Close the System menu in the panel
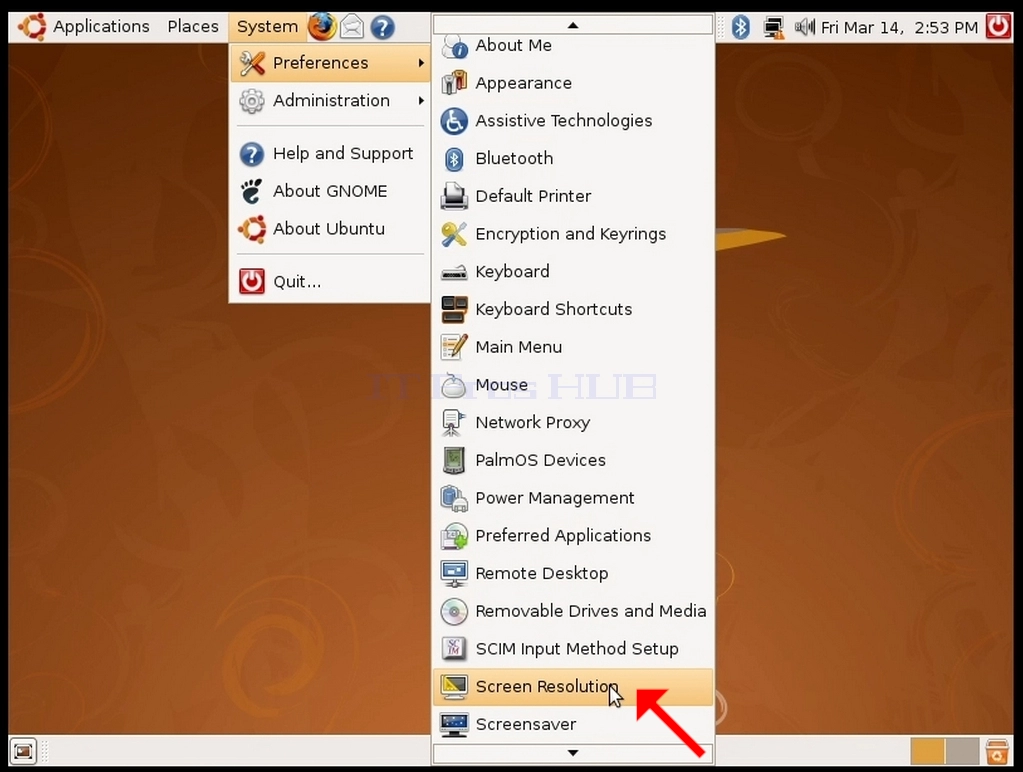Image resolution: width=1023 pixels, height=772 pixels. tap(267, 27)
